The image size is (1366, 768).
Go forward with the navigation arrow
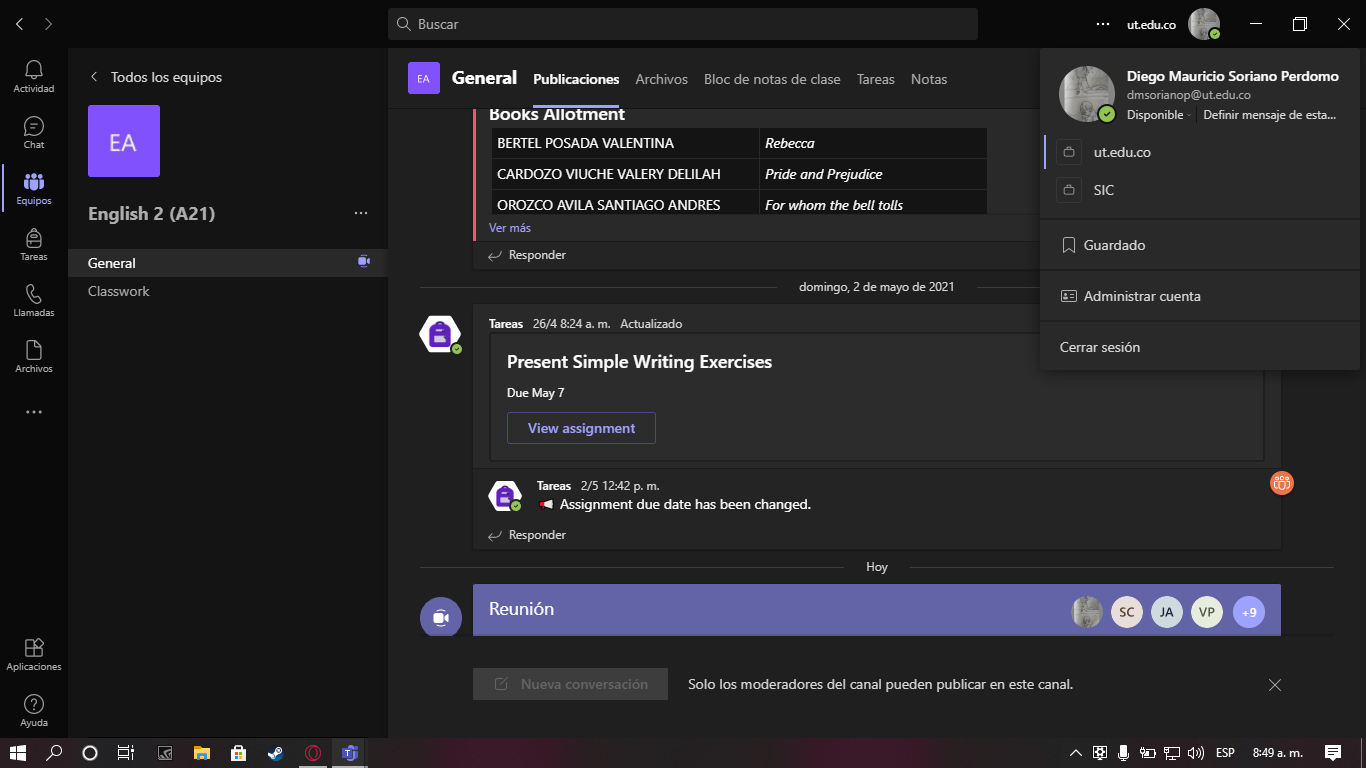click(x=49, y=23)
